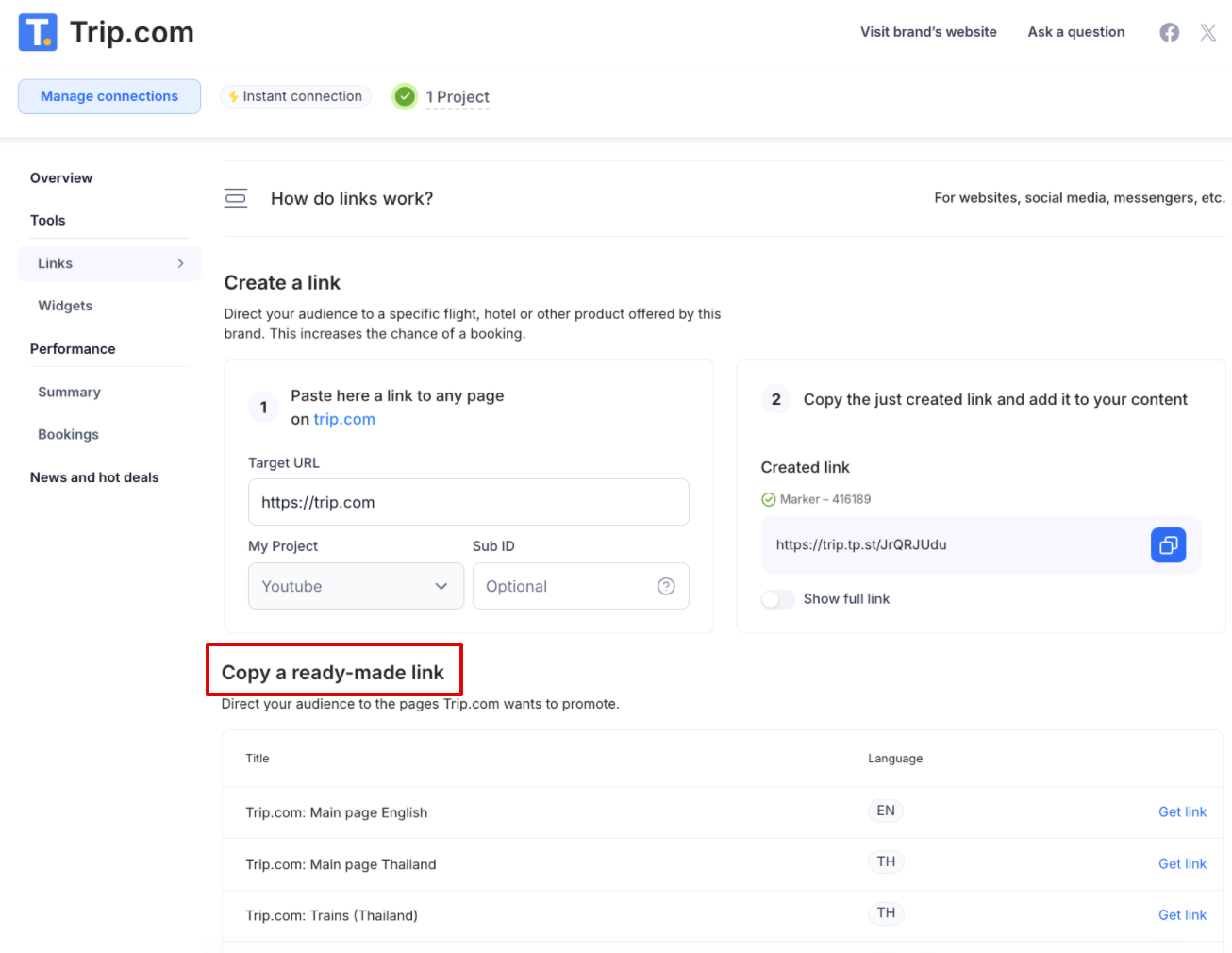Click the Instant connection badge
The height and width of the screenshot is (953, 1232).
[295, 96]
